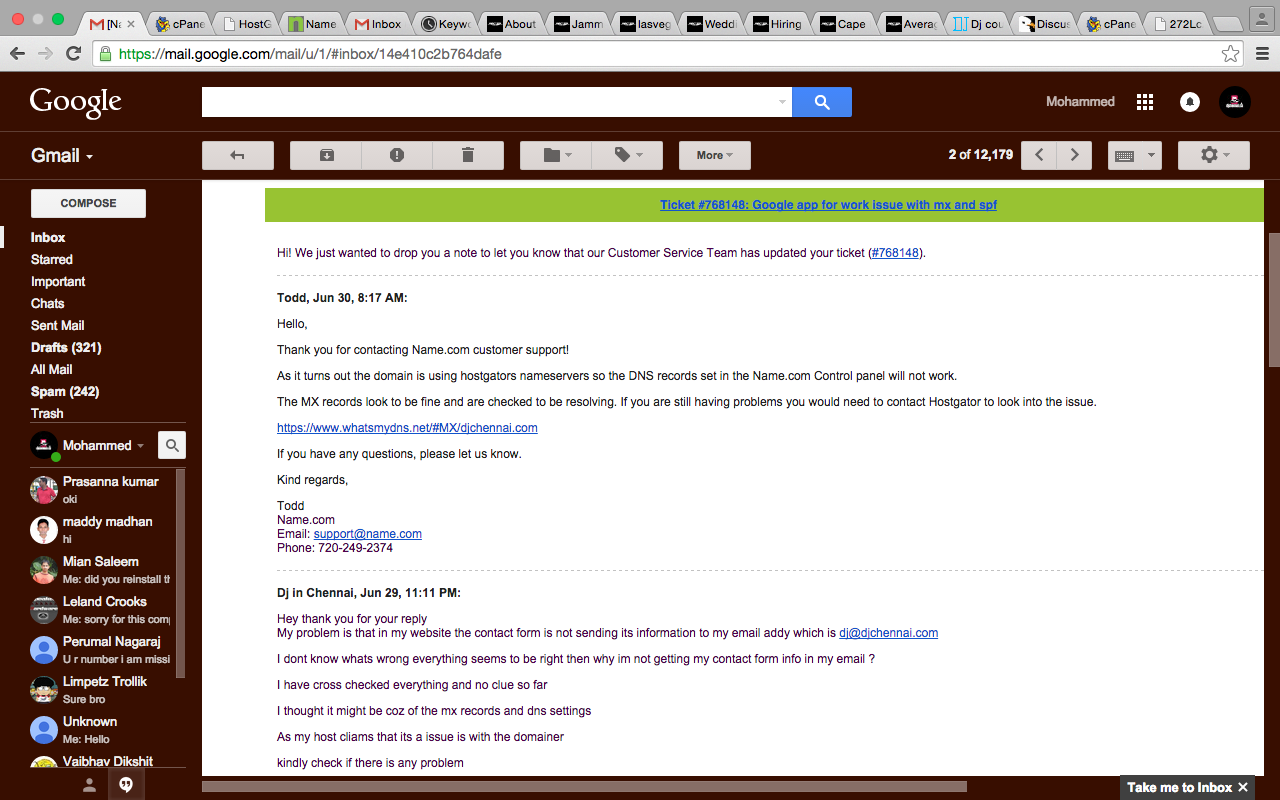
Task: Open chat with Prasanna kumar
Action: tap(100, 489)
